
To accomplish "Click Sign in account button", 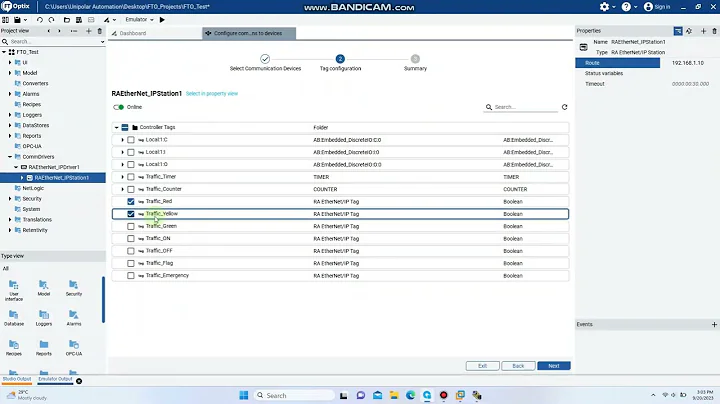I will [x=657, y=6].
